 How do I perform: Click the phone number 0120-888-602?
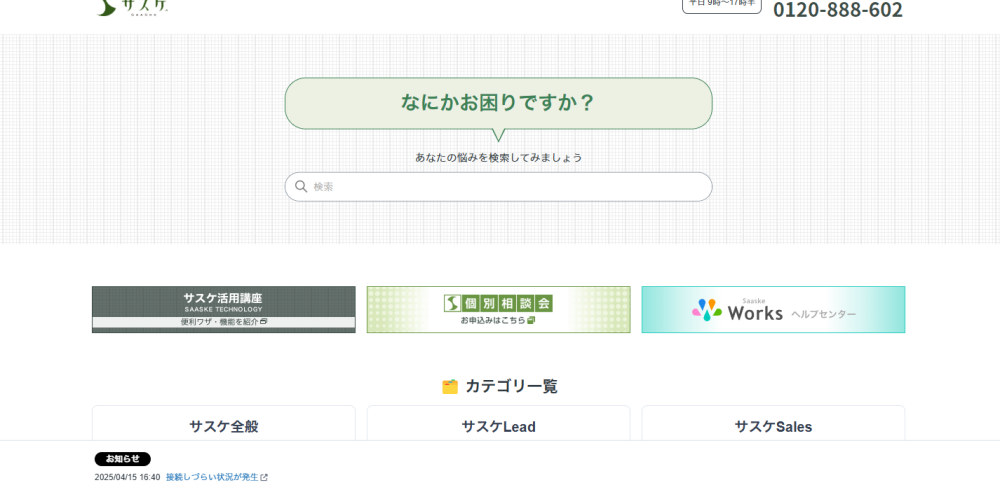[837, 10]
